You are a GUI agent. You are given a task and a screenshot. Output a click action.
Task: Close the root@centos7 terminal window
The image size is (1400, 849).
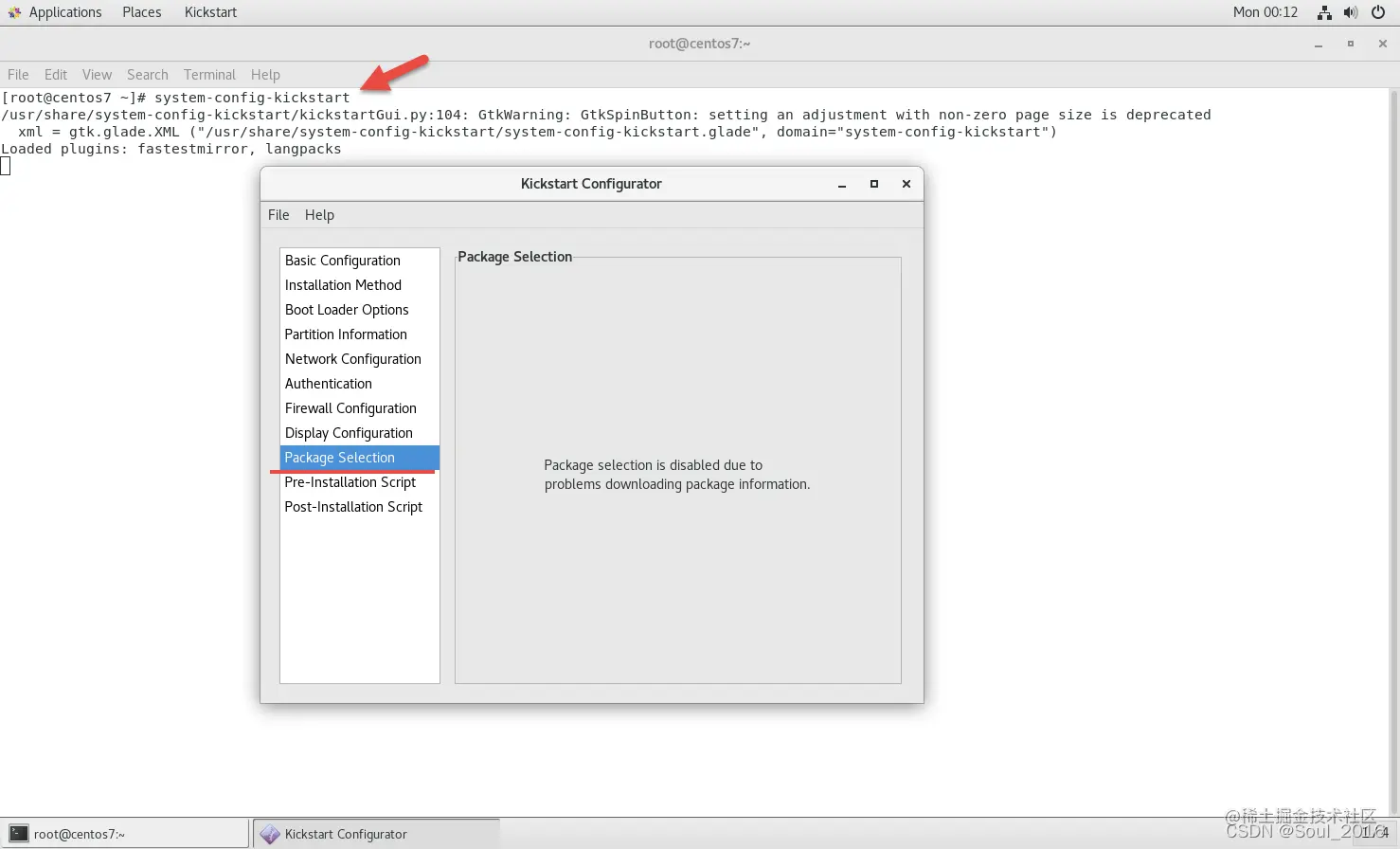(x=1383, y=44)
